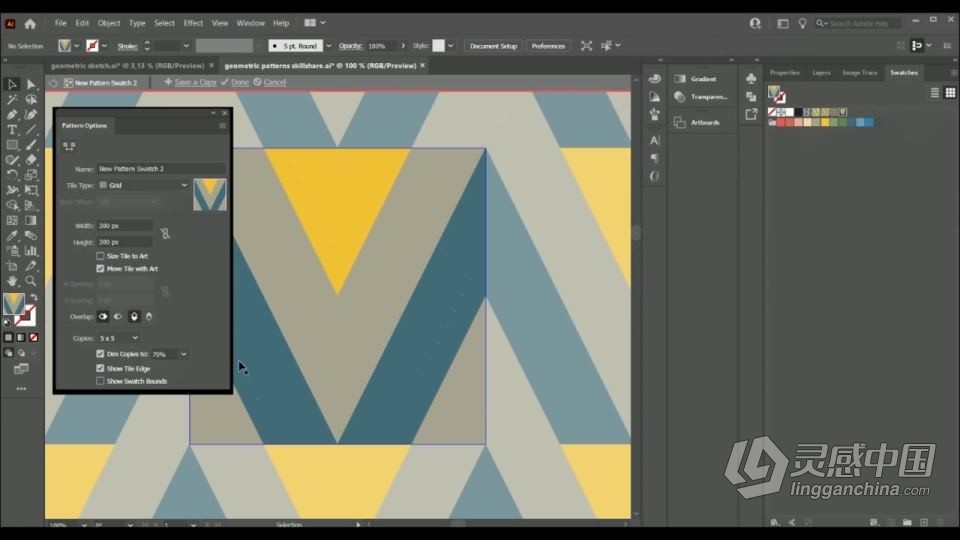Viewport: 960px width, 540px height.
Task: Toggle width and height proportion link
Action: pyautogui.click(x=165, y=234)
